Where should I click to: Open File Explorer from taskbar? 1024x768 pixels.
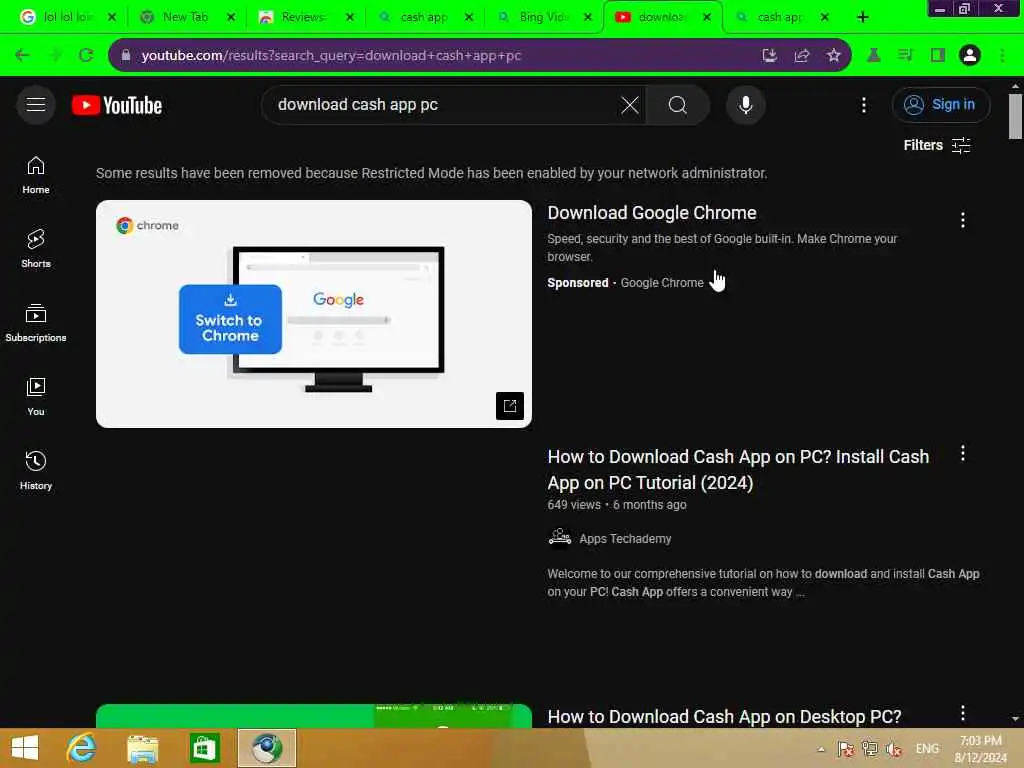point(142,748)
